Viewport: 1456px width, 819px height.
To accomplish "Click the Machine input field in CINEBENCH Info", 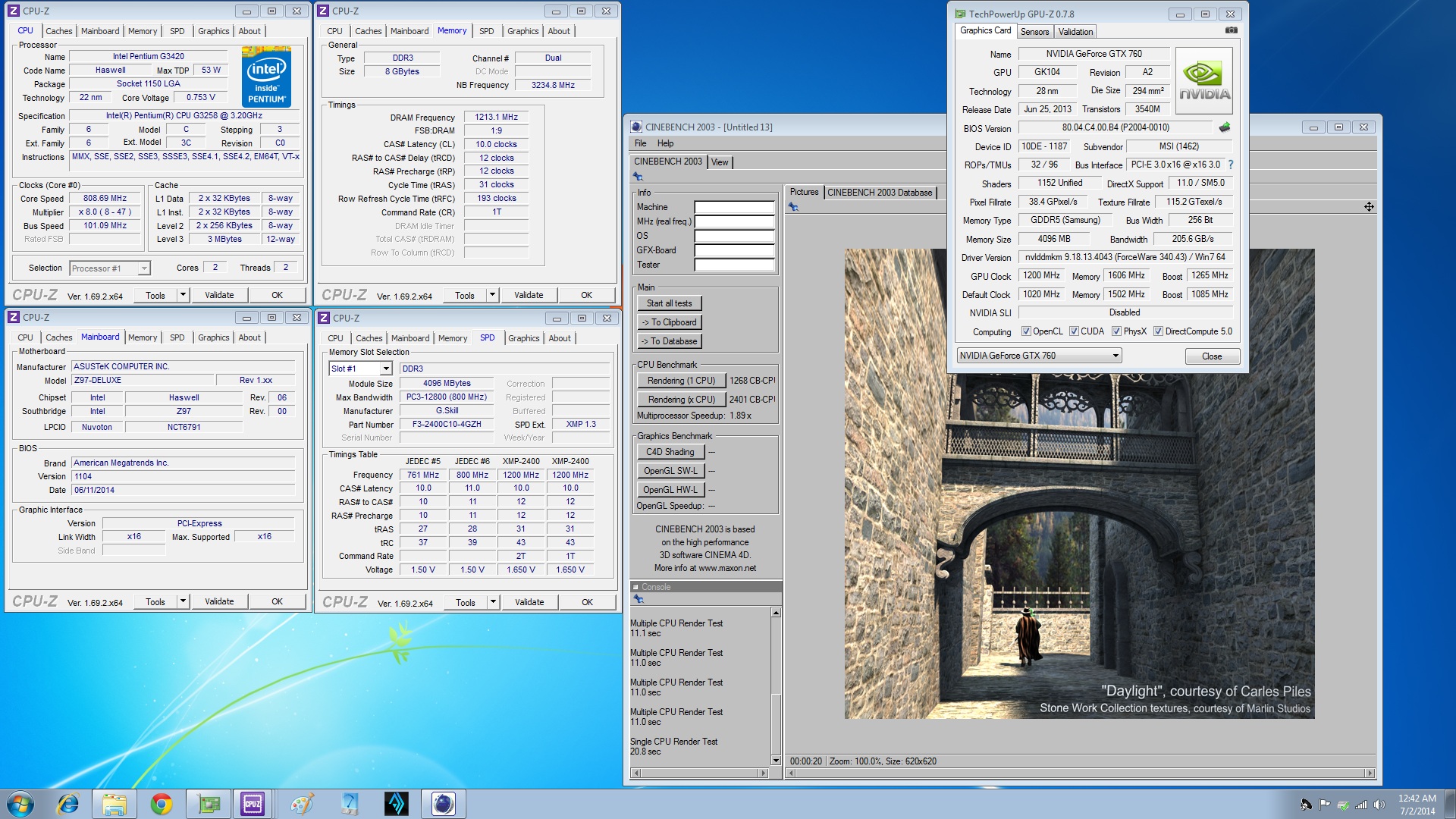I will coord(734,207).
